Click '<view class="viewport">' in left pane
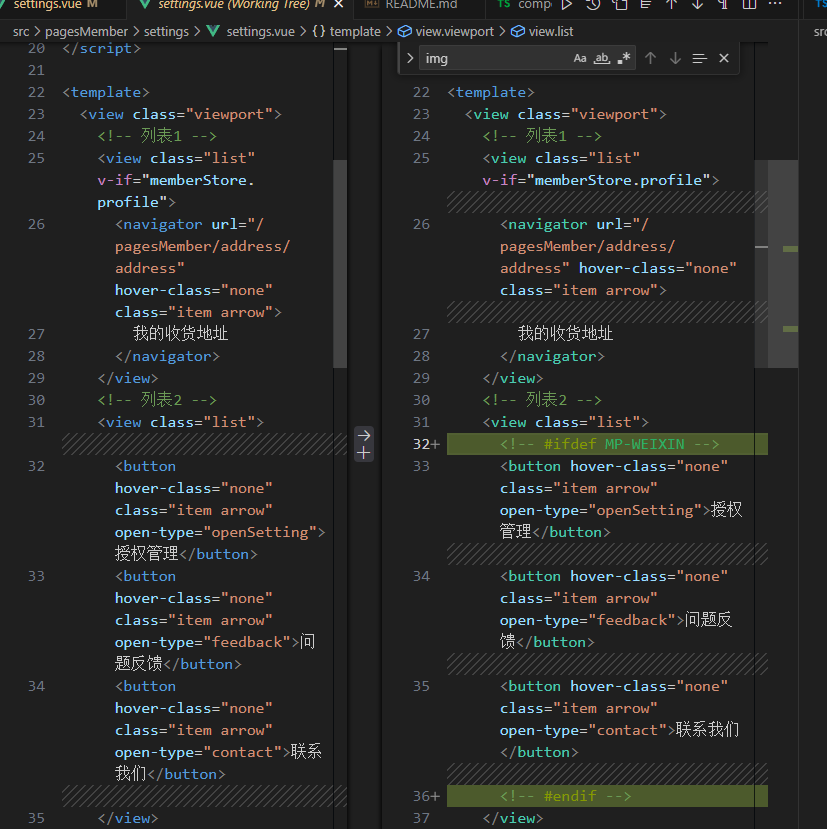The image size is (827, 829). click(181, 114)
